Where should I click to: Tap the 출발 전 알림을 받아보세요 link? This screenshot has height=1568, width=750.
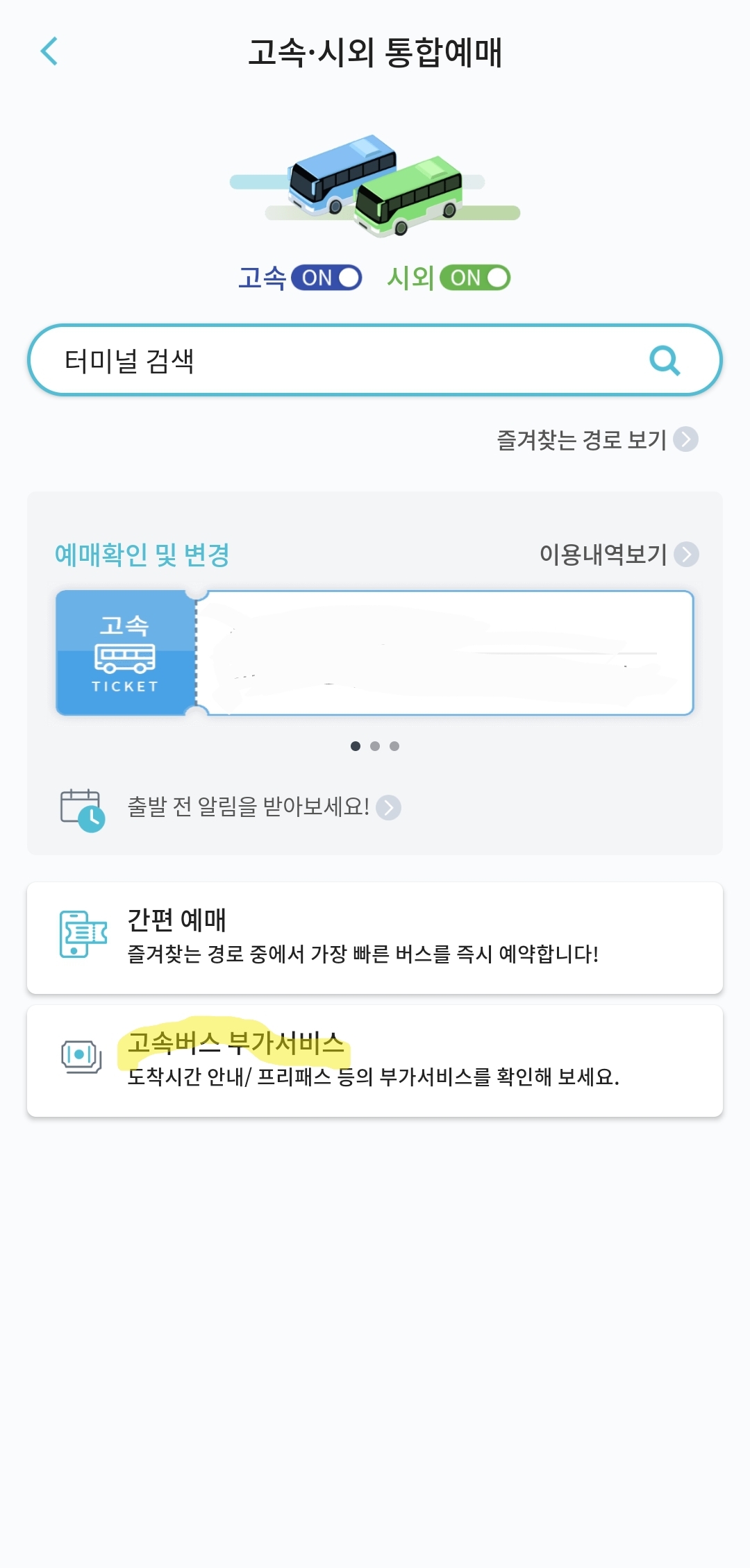click(248, 807)
